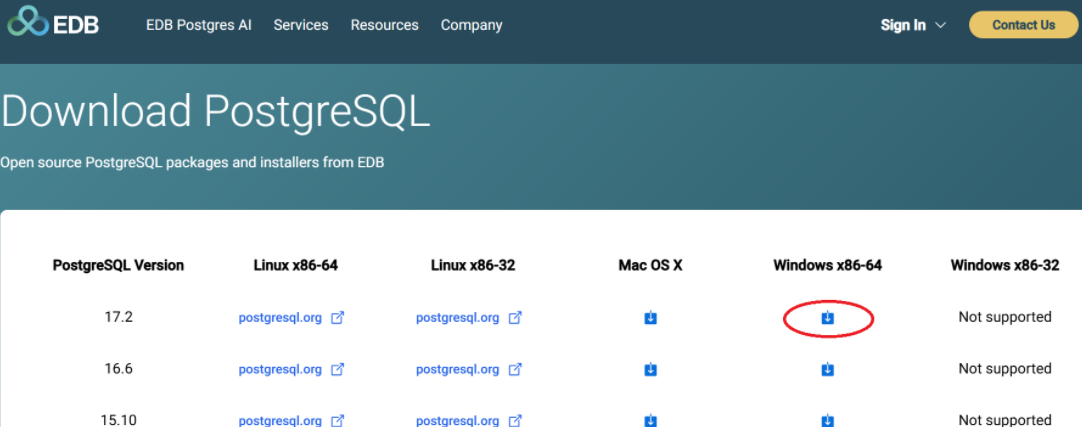Download PostgreSQL 16.6 for Windows x86-64
The width and height of the screenshot is (1082, 427).
[x=827, y=370]
